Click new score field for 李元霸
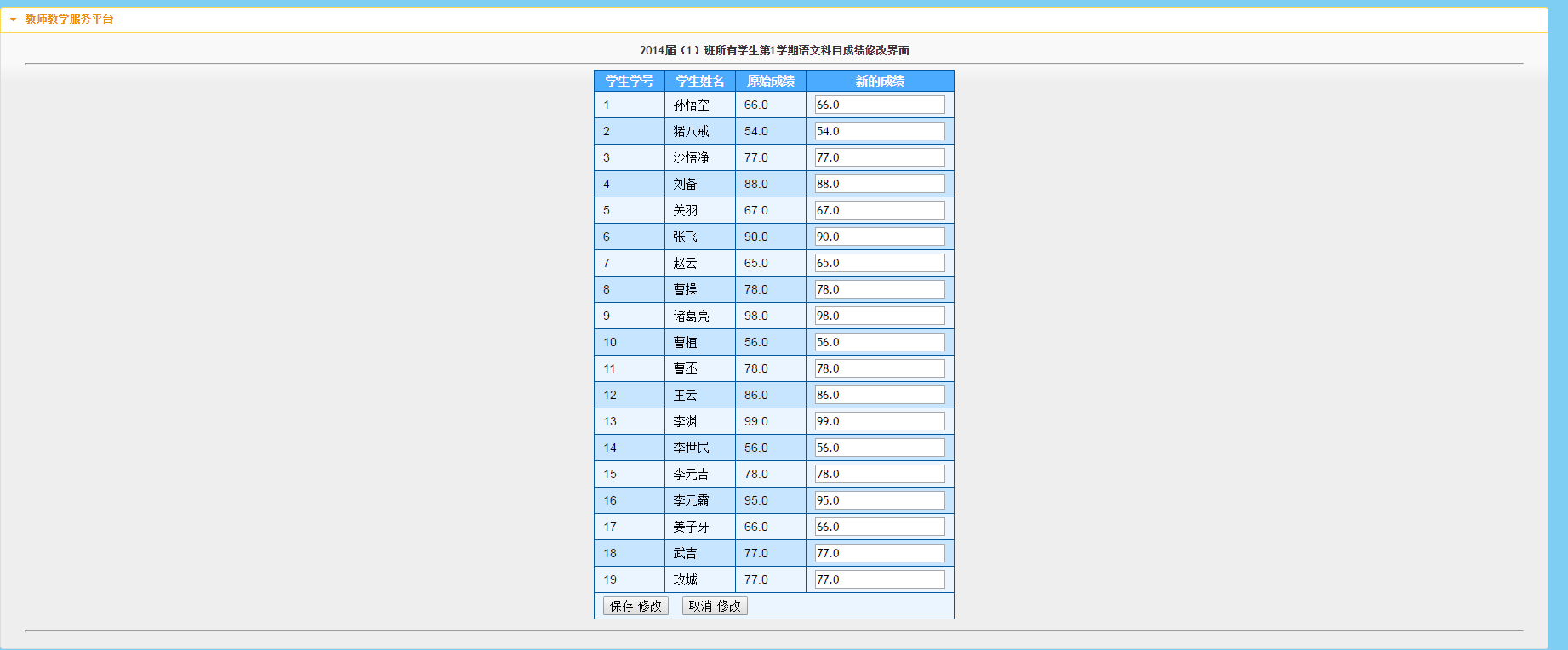The height and width of the screenshot is (650, 1568). (880, 500)
